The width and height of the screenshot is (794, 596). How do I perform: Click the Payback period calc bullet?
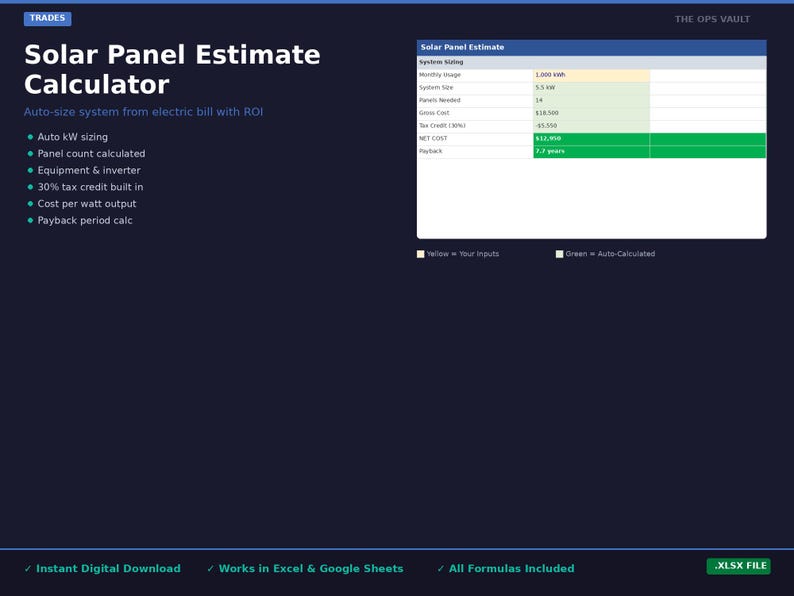[x=85, y=220]
